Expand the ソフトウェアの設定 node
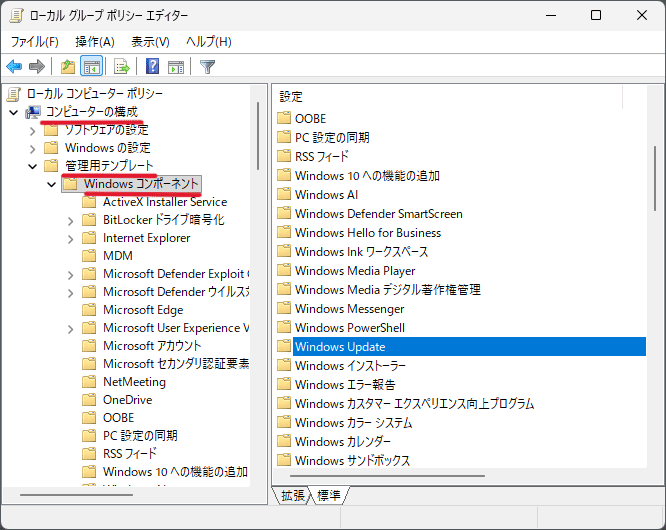Screen dimensions: 666x530 point(33,131)
